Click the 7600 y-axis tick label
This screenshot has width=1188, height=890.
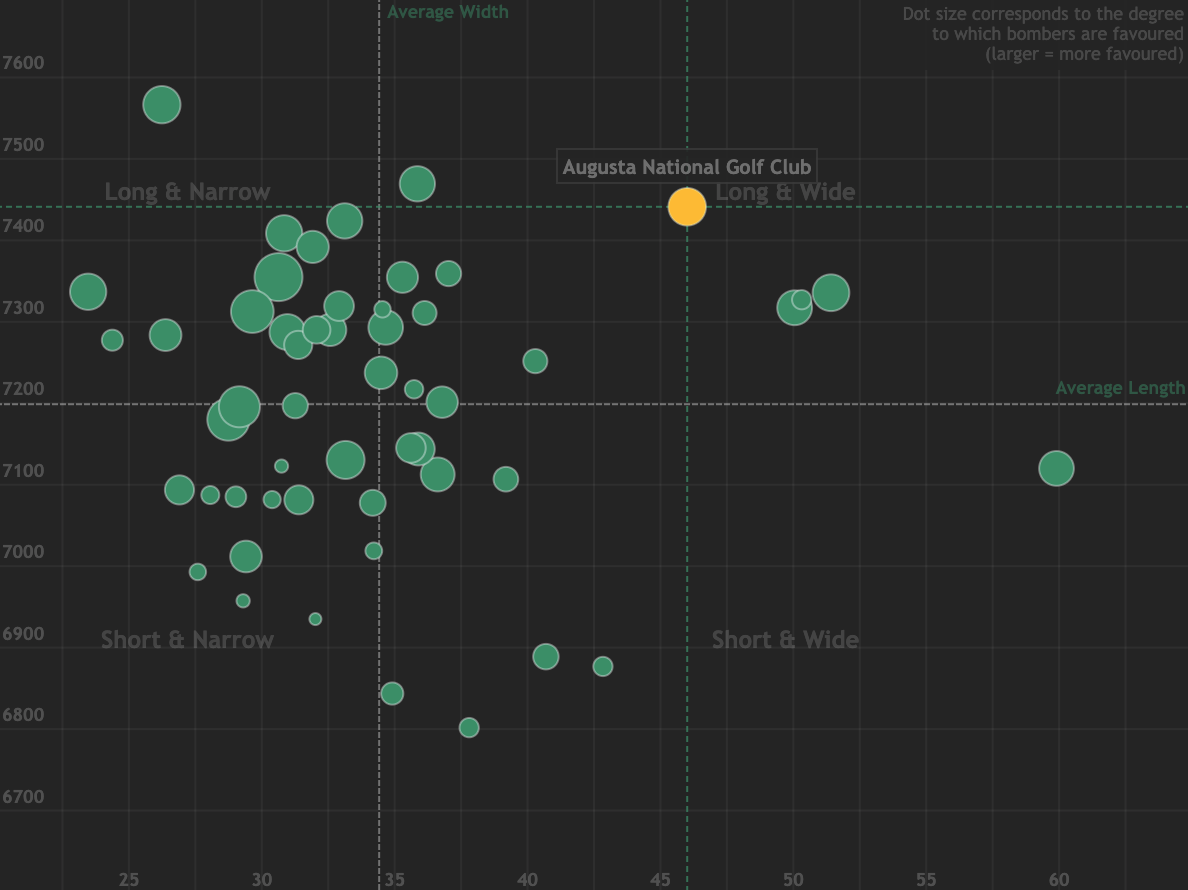point(25,63)
